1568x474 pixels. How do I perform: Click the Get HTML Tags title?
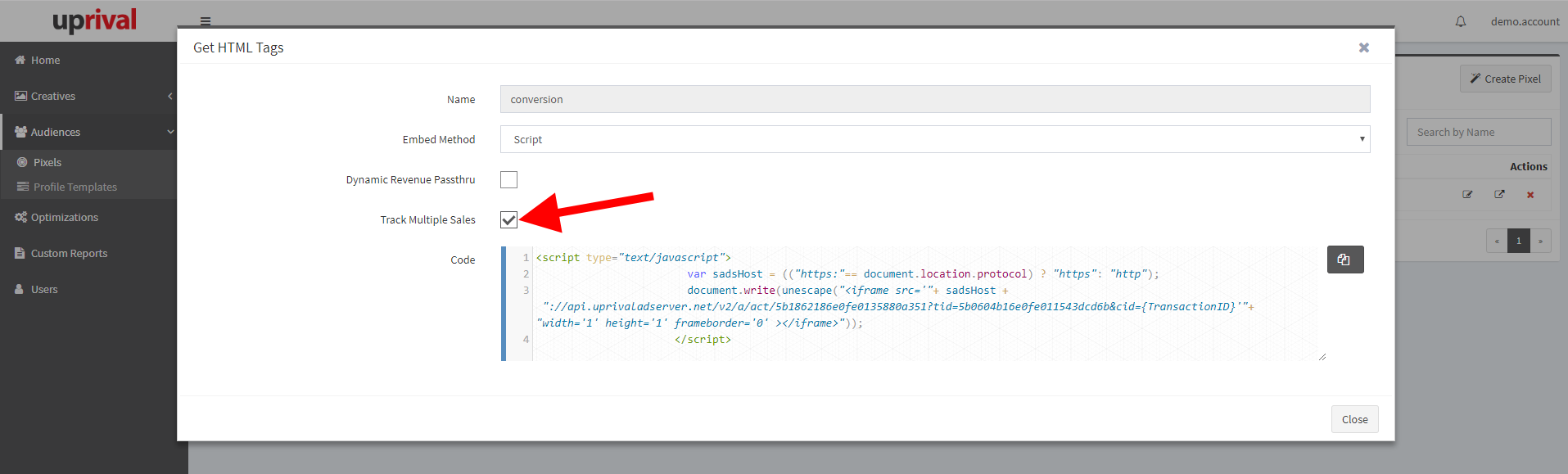[238, 47]
